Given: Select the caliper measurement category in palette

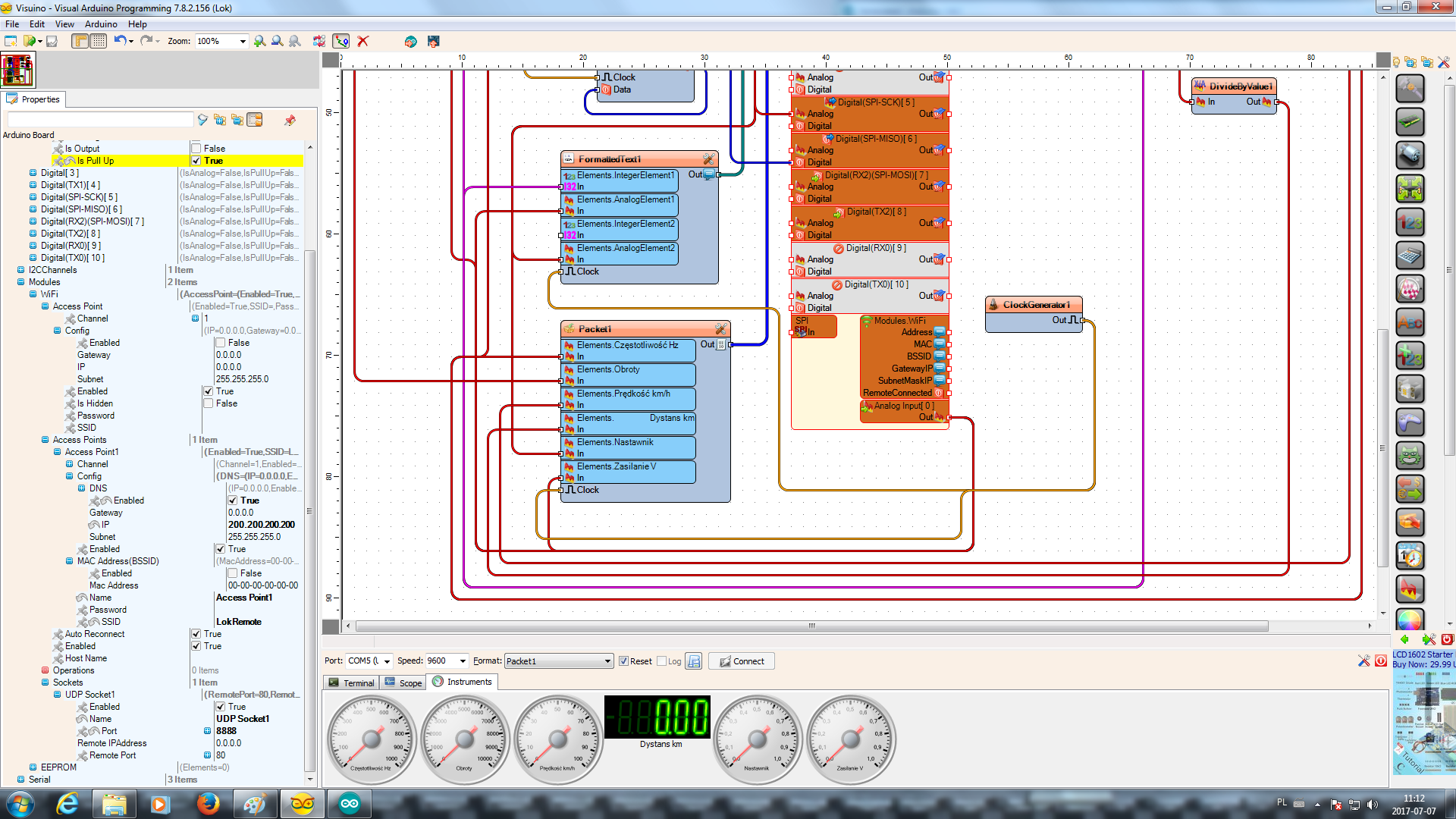Looking at the screenshot, I should tap(1410, 89).
